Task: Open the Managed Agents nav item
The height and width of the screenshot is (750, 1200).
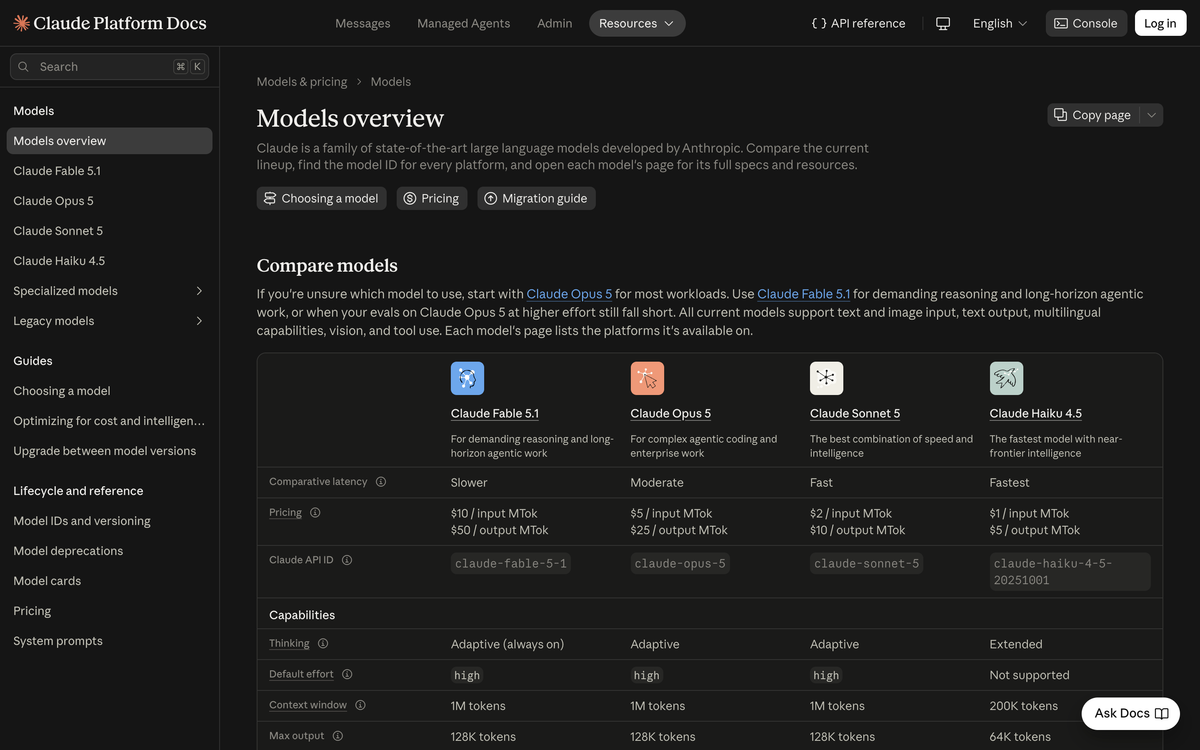Action: click(x=463, y=23)
